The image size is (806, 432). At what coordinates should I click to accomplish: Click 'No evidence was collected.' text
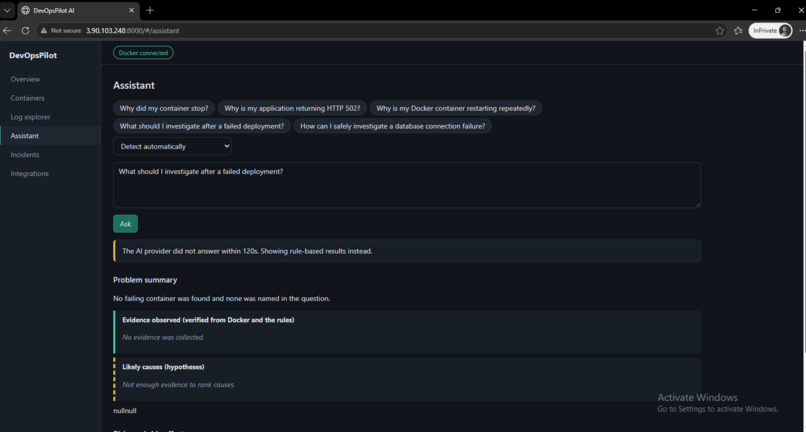(x=163, y=337)
